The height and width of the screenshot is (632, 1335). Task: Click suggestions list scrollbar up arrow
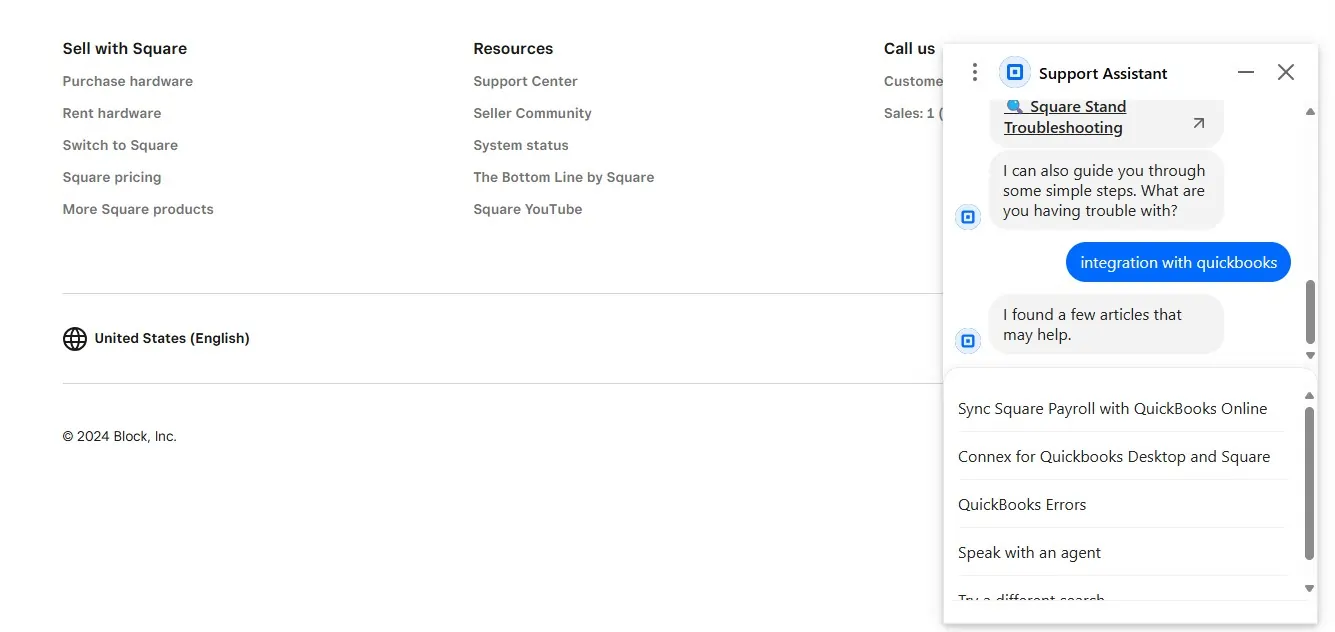pos(1310,396)
